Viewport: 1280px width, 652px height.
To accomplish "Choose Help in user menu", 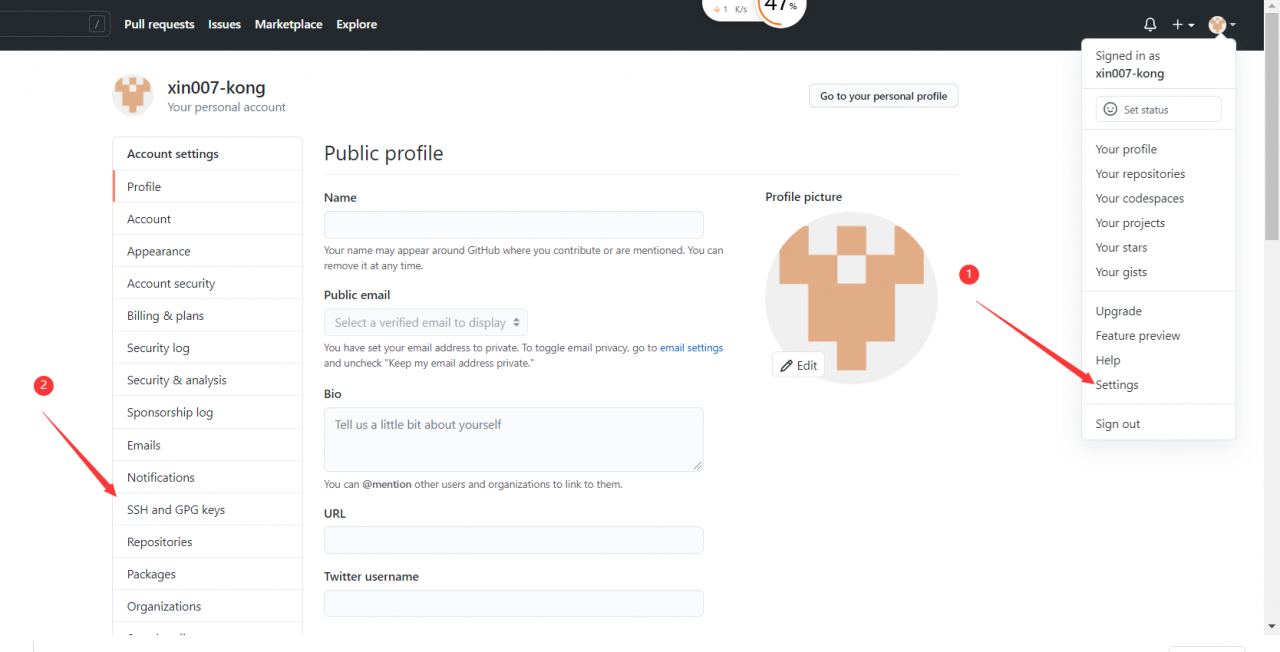I will coord(1158,360).
